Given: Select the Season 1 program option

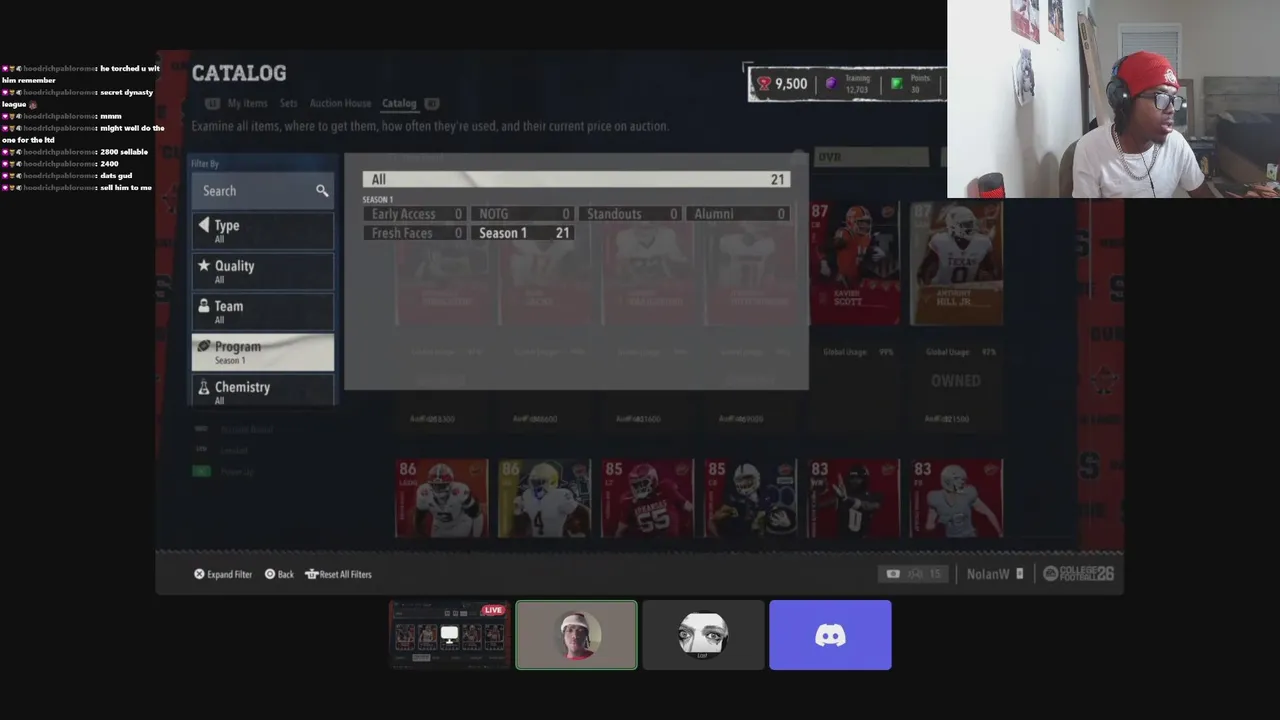Looking at the screenshot, I should (523, 233).
